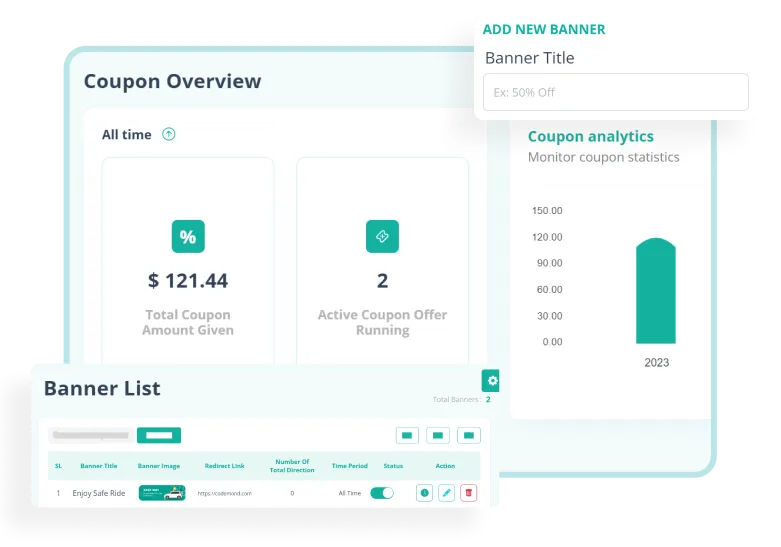Image resolution: width=781 pixels, height=547 pixels.
Task: Focus the Banner Title input field
Action: (x=616, y=92)
